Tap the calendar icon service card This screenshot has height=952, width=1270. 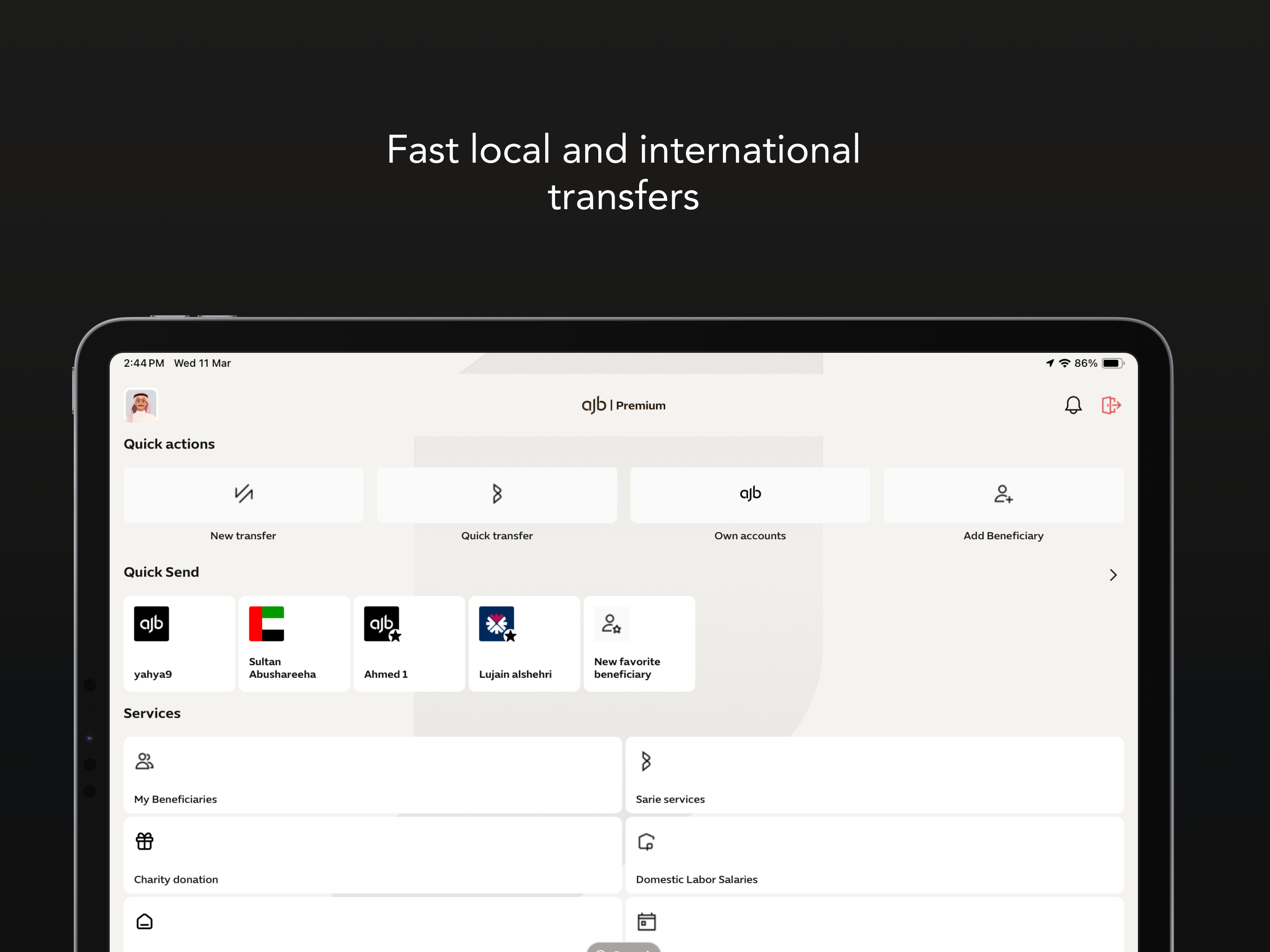coord(874,925)
